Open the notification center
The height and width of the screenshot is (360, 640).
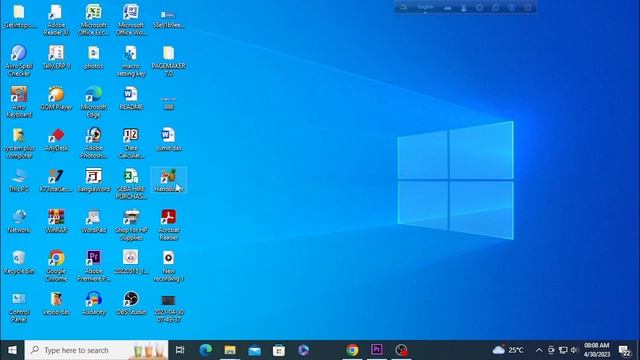click(x=624, y=350)
